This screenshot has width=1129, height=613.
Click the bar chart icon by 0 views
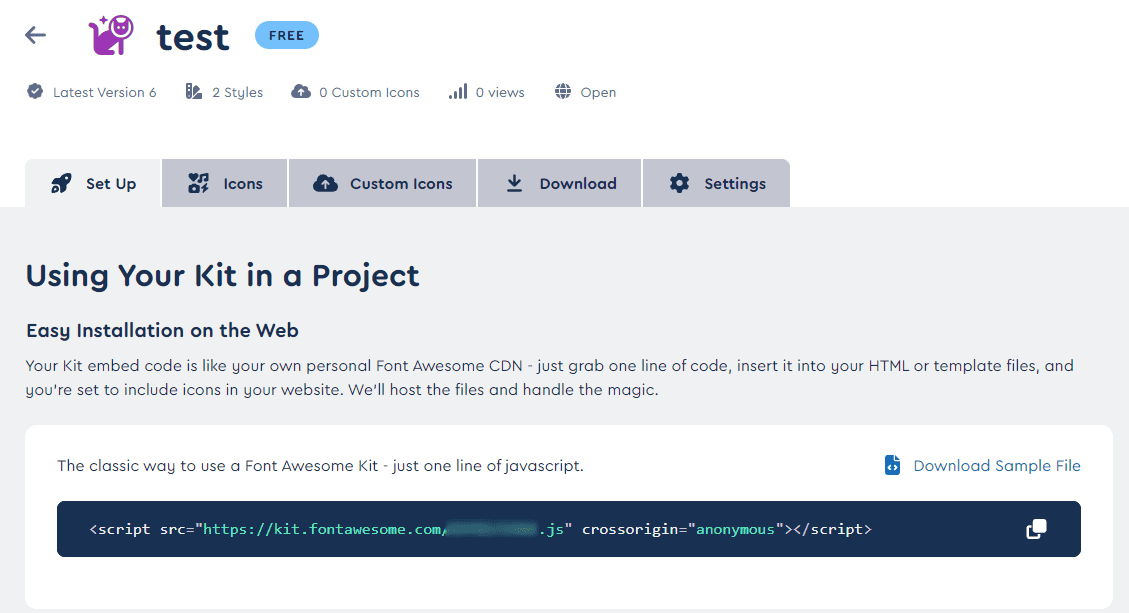pos(458,91)
